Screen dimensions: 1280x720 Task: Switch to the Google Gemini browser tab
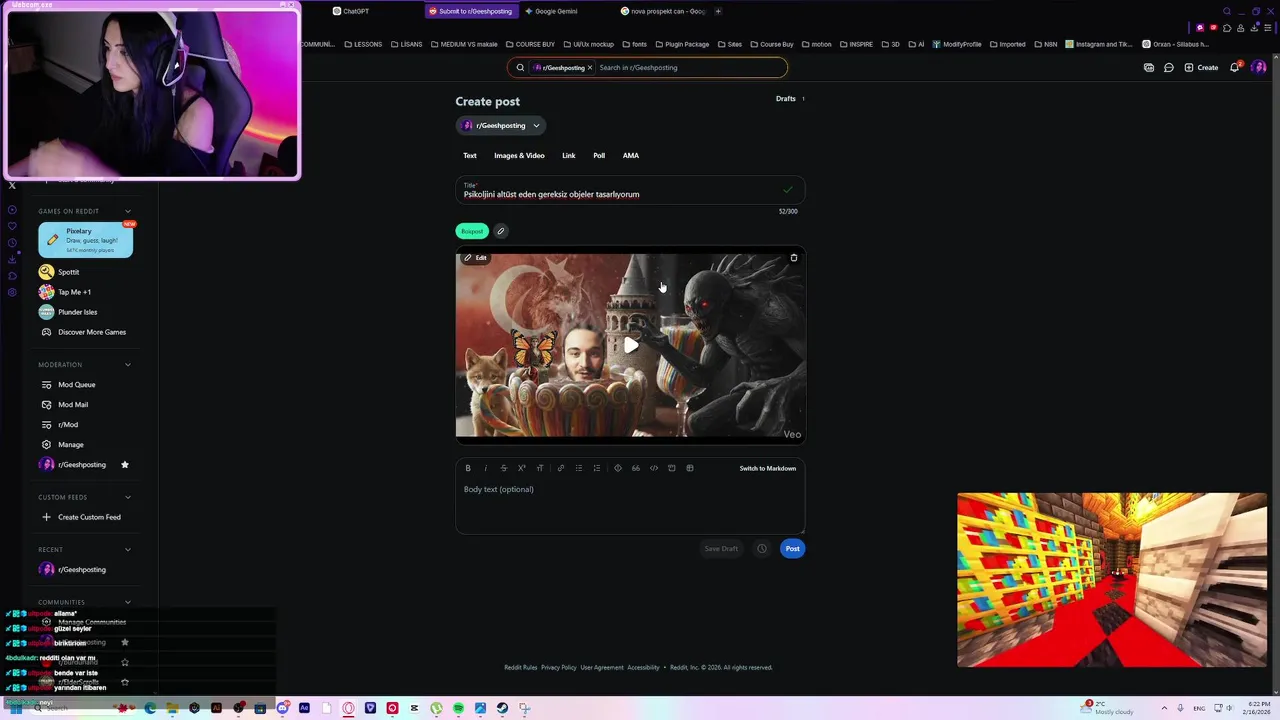pos(556,11)
